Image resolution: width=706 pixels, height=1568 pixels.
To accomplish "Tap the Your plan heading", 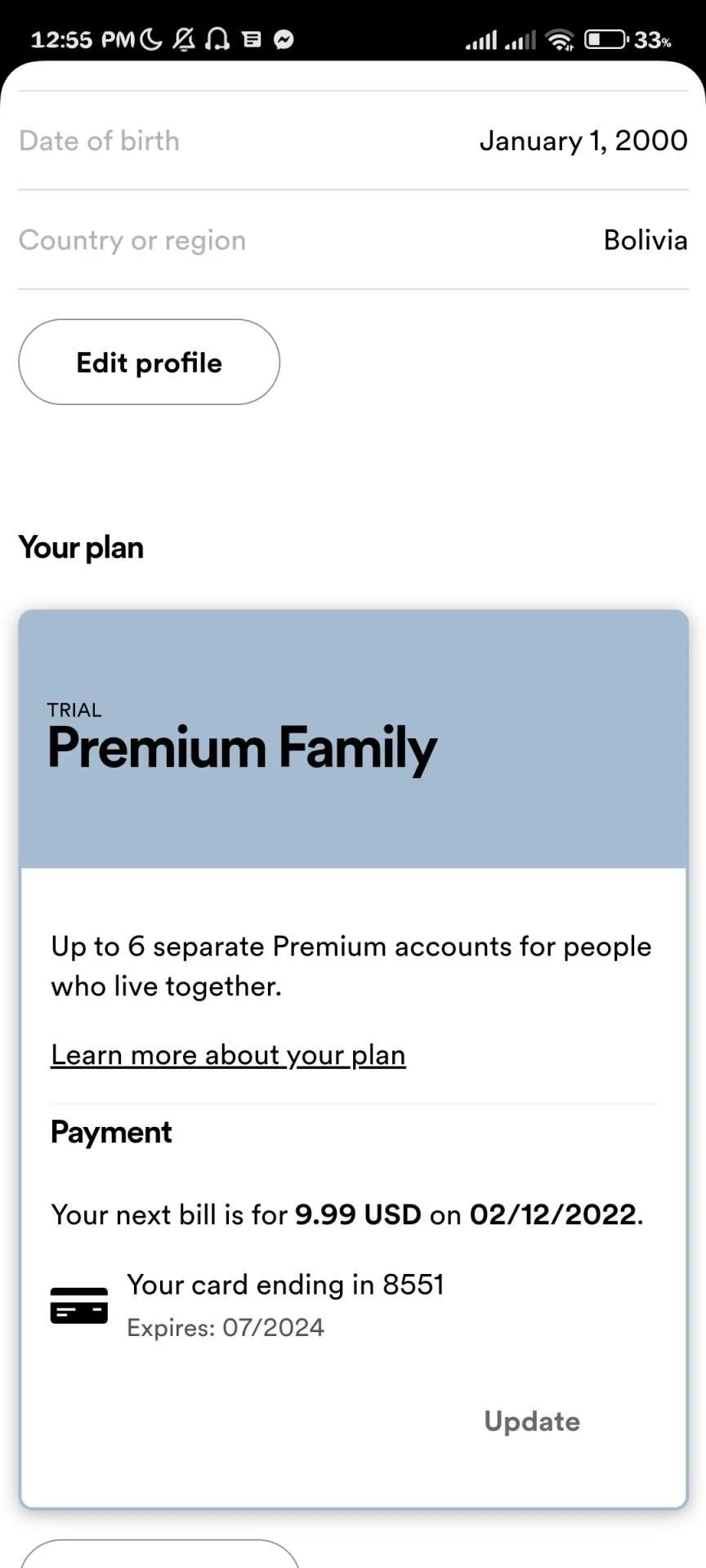I will pos(81,547).
